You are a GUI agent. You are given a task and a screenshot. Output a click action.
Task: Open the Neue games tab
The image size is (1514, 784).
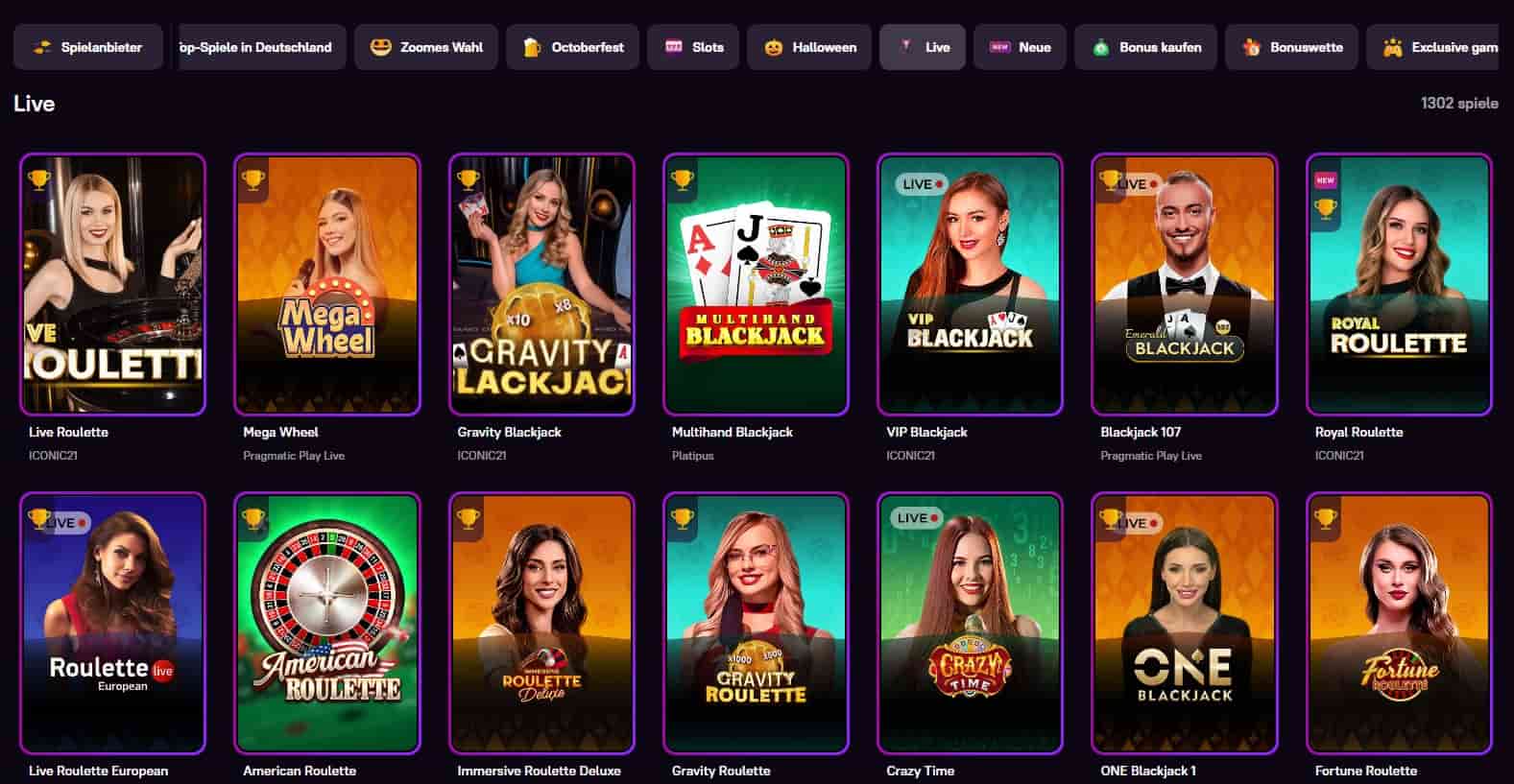point(1020,47)
